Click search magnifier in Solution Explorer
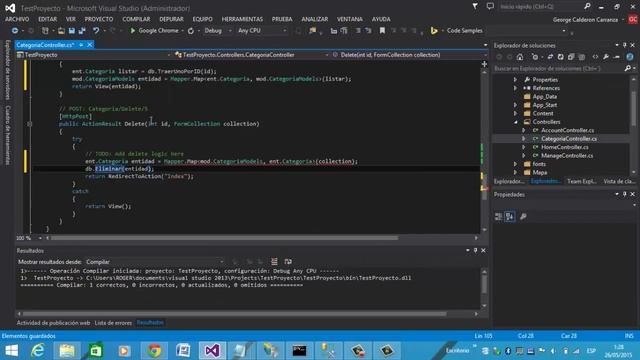Viewport: 640px width, 360px height. point(627,68)
